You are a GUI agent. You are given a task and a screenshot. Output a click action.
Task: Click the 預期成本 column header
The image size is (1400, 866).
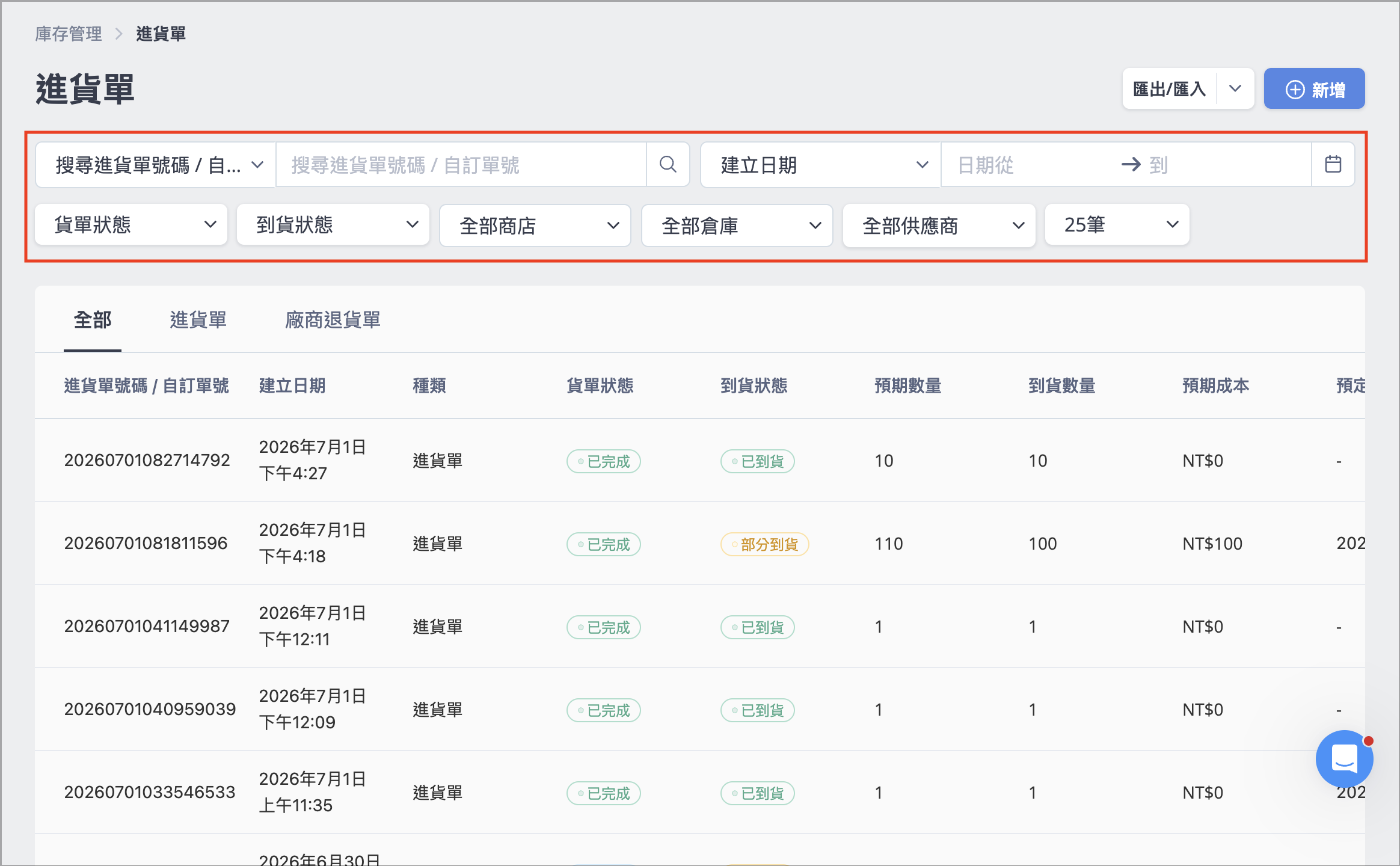click(1216, 385)
